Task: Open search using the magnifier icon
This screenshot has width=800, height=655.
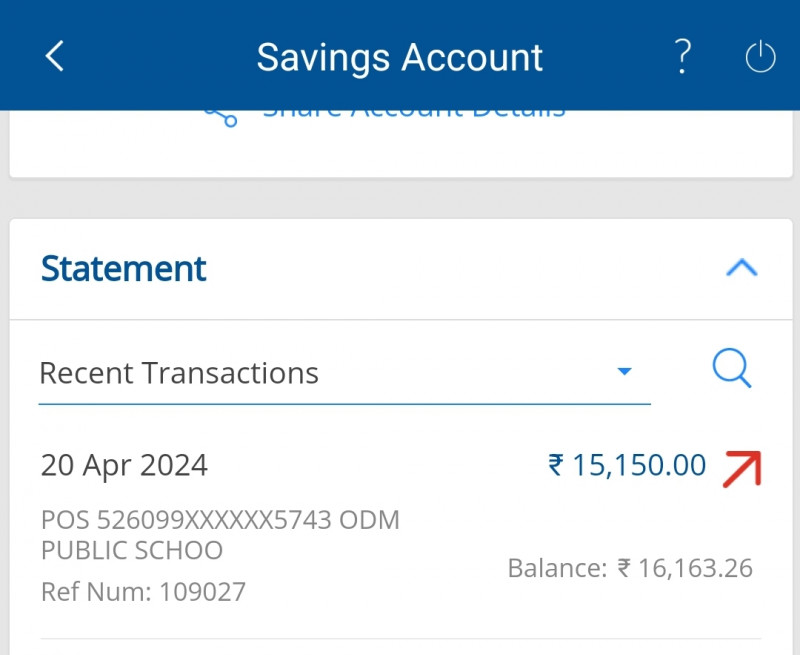Action: pos(732,369)
